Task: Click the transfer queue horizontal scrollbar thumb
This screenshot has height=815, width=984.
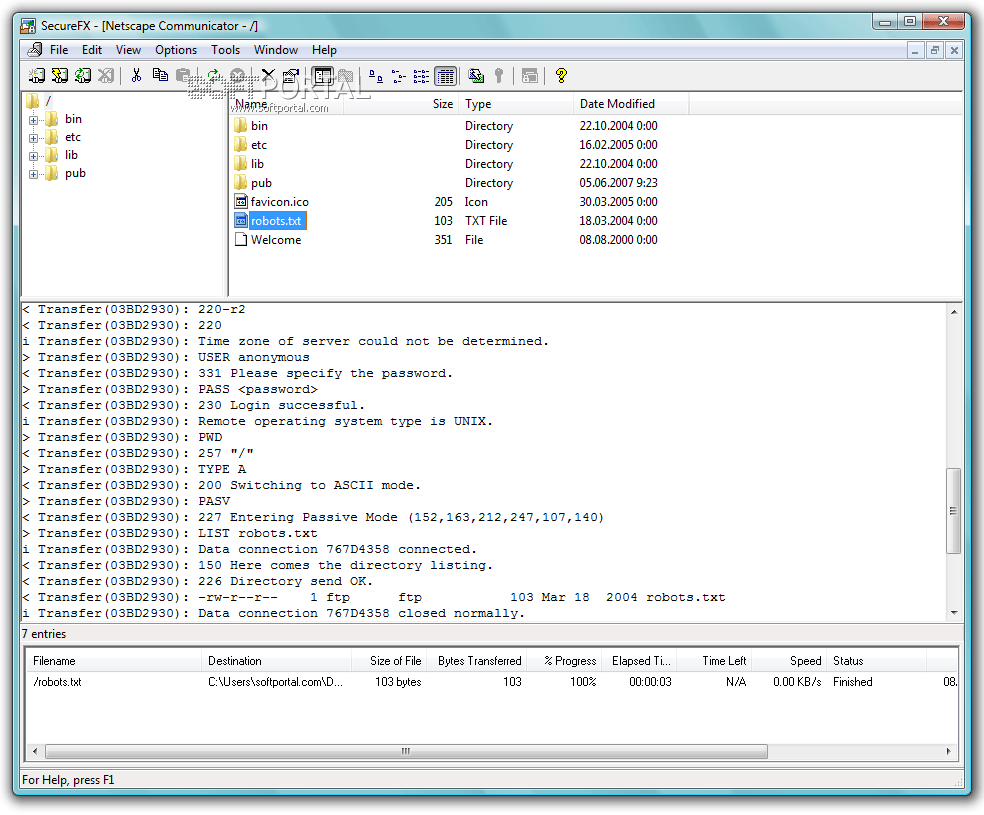Action: pos(406,751)
